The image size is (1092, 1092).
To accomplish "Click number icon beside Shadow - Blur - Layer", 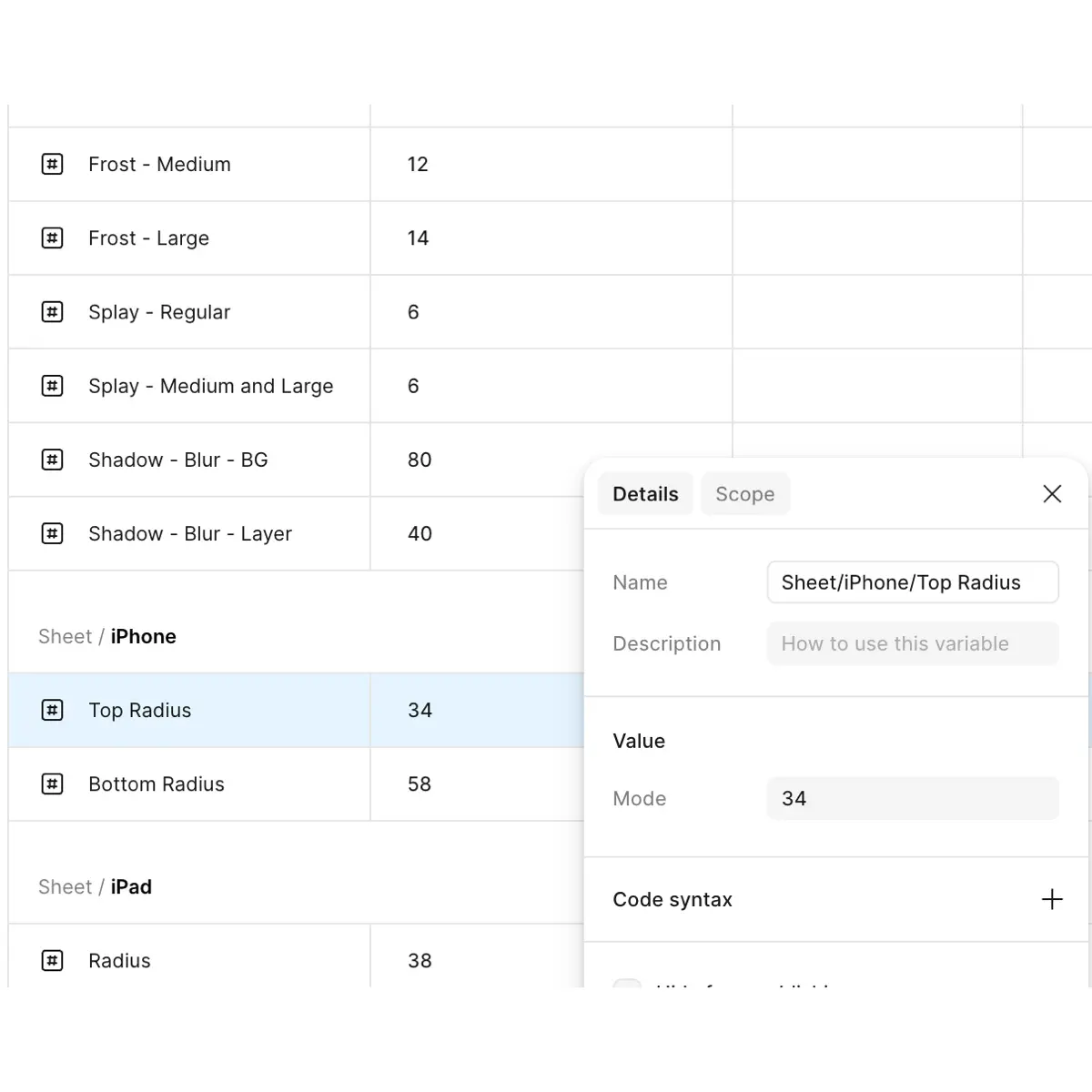I will pos(53,533).
